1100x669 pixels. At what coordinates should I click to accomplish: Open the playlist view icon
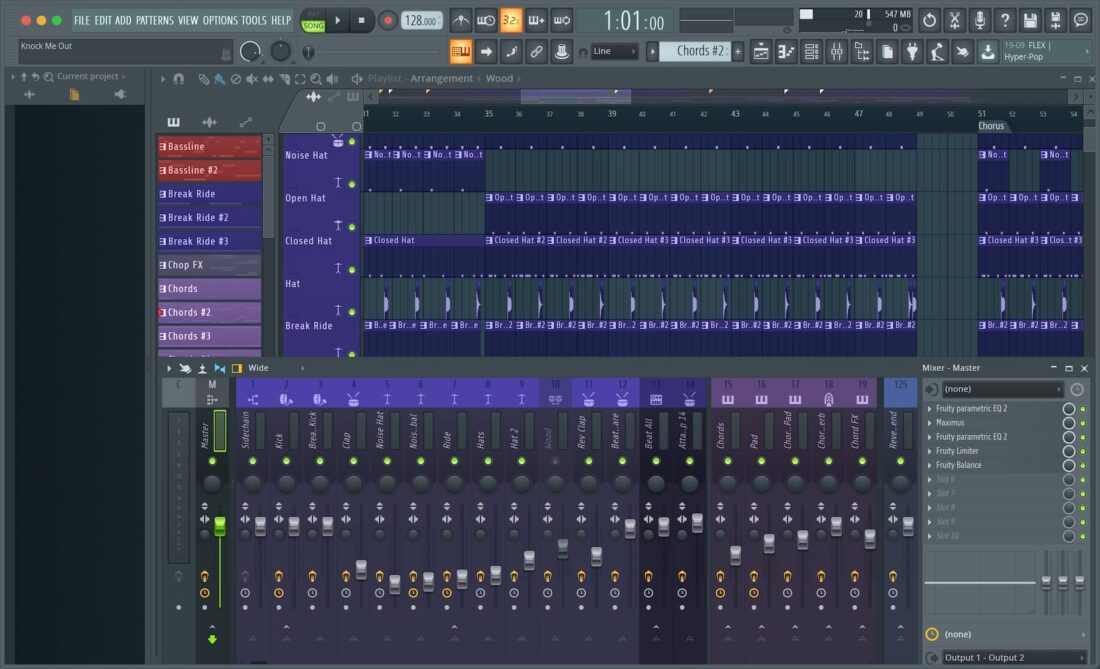761,51
